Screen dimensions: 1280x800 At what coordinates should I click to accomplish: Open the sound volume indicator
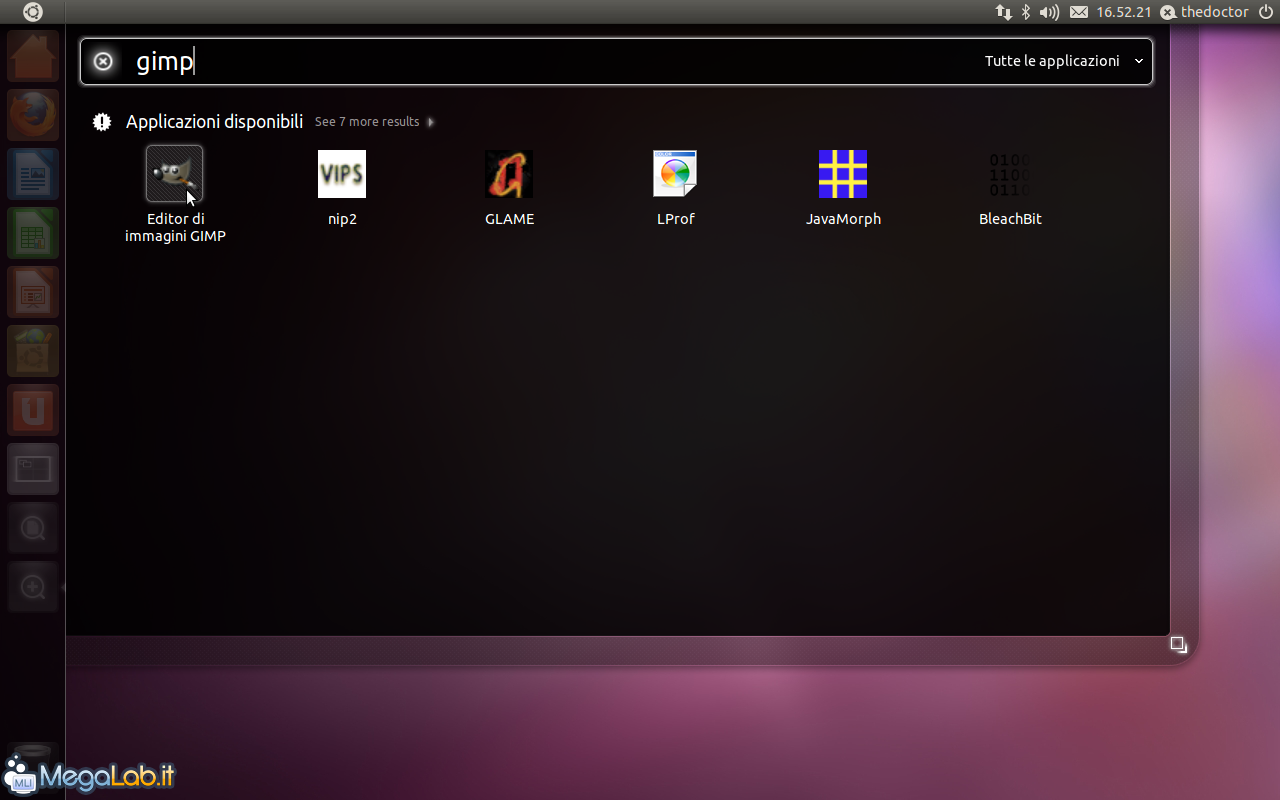pos(1049,12)
